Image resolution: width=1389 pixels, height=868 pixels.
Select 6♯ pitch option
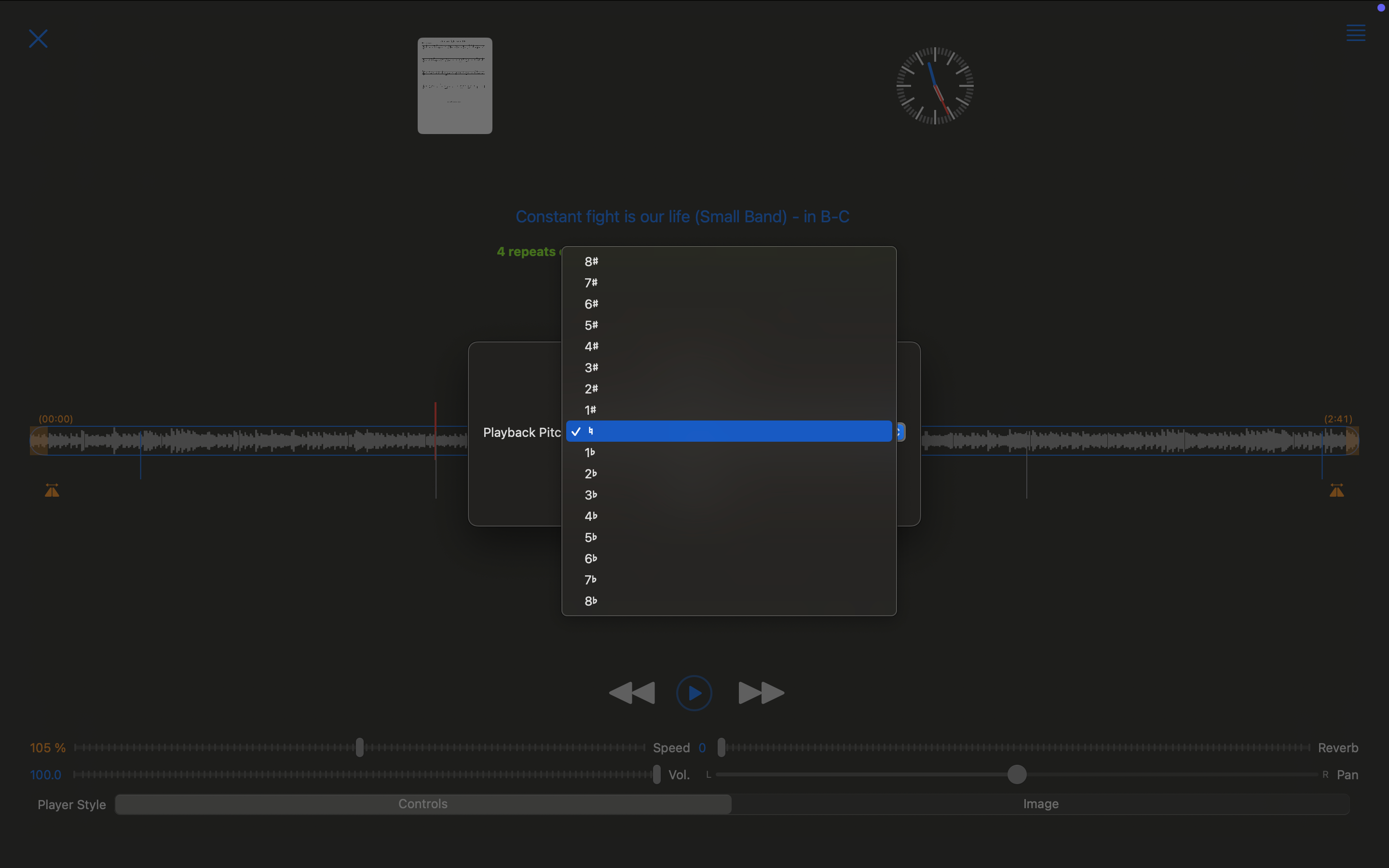click(x=729, y=304)
